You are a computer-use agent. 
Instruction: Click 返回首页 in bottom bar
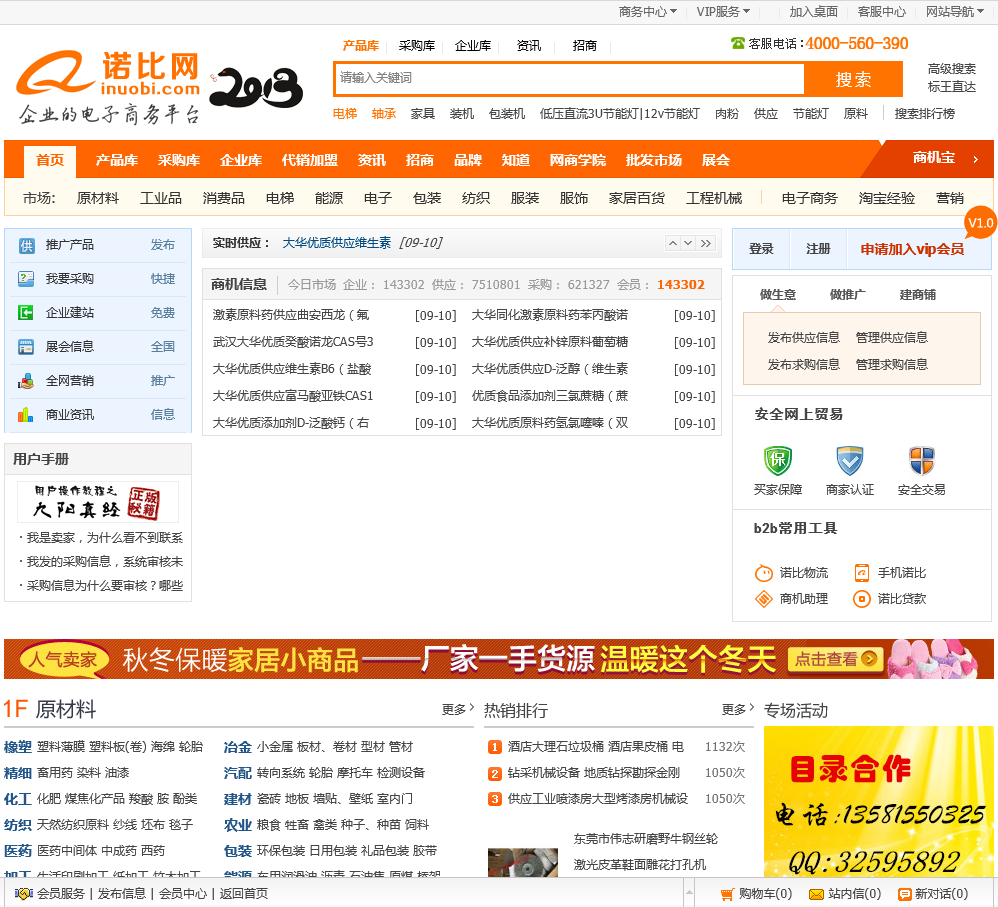point(244,894)
